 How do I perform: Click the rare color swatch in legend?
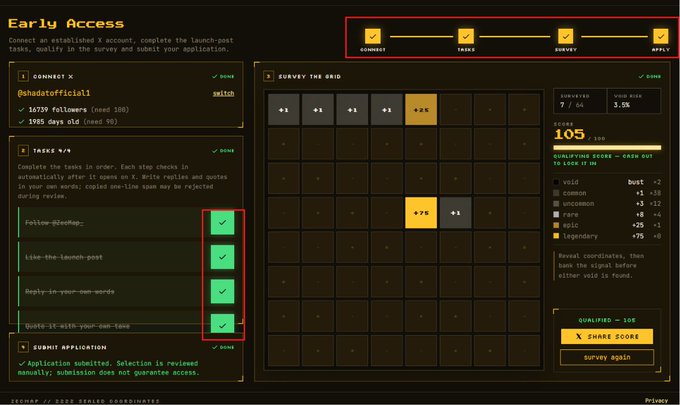pos(556,215)
